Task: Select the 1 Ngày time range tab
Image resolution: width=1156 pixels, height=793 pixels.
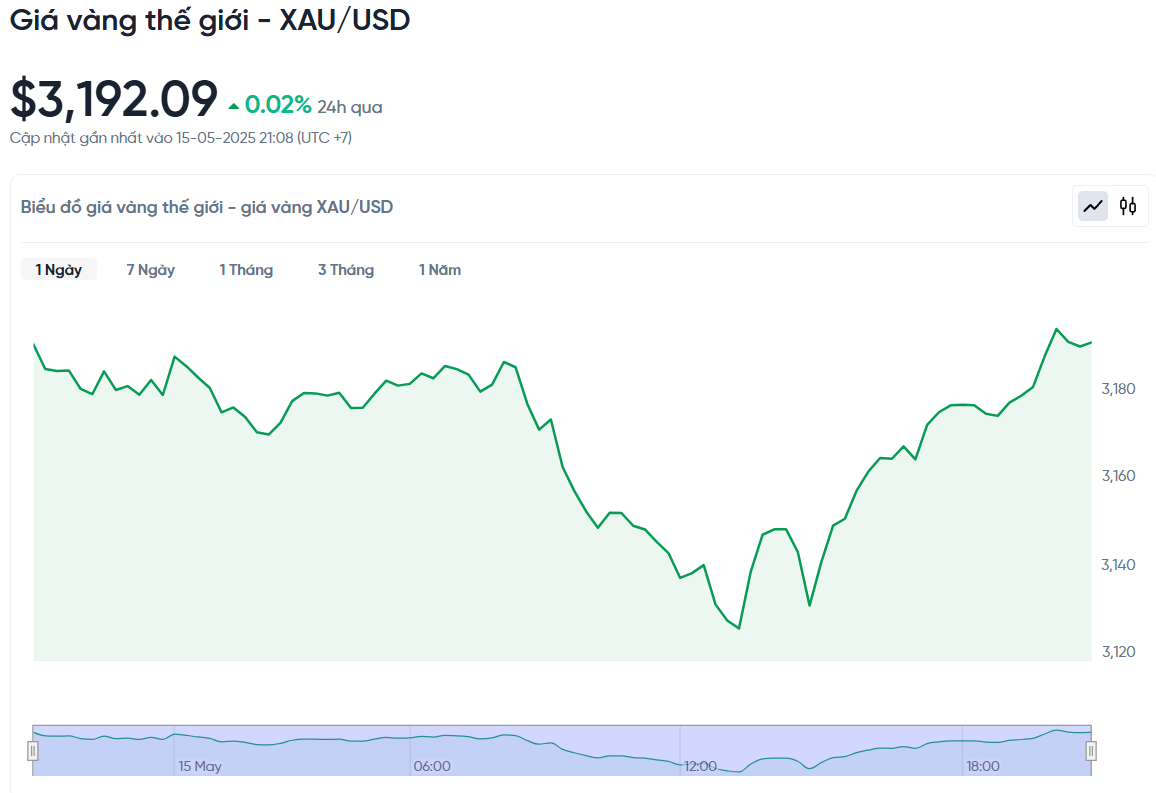Action: tap(59, 270)
